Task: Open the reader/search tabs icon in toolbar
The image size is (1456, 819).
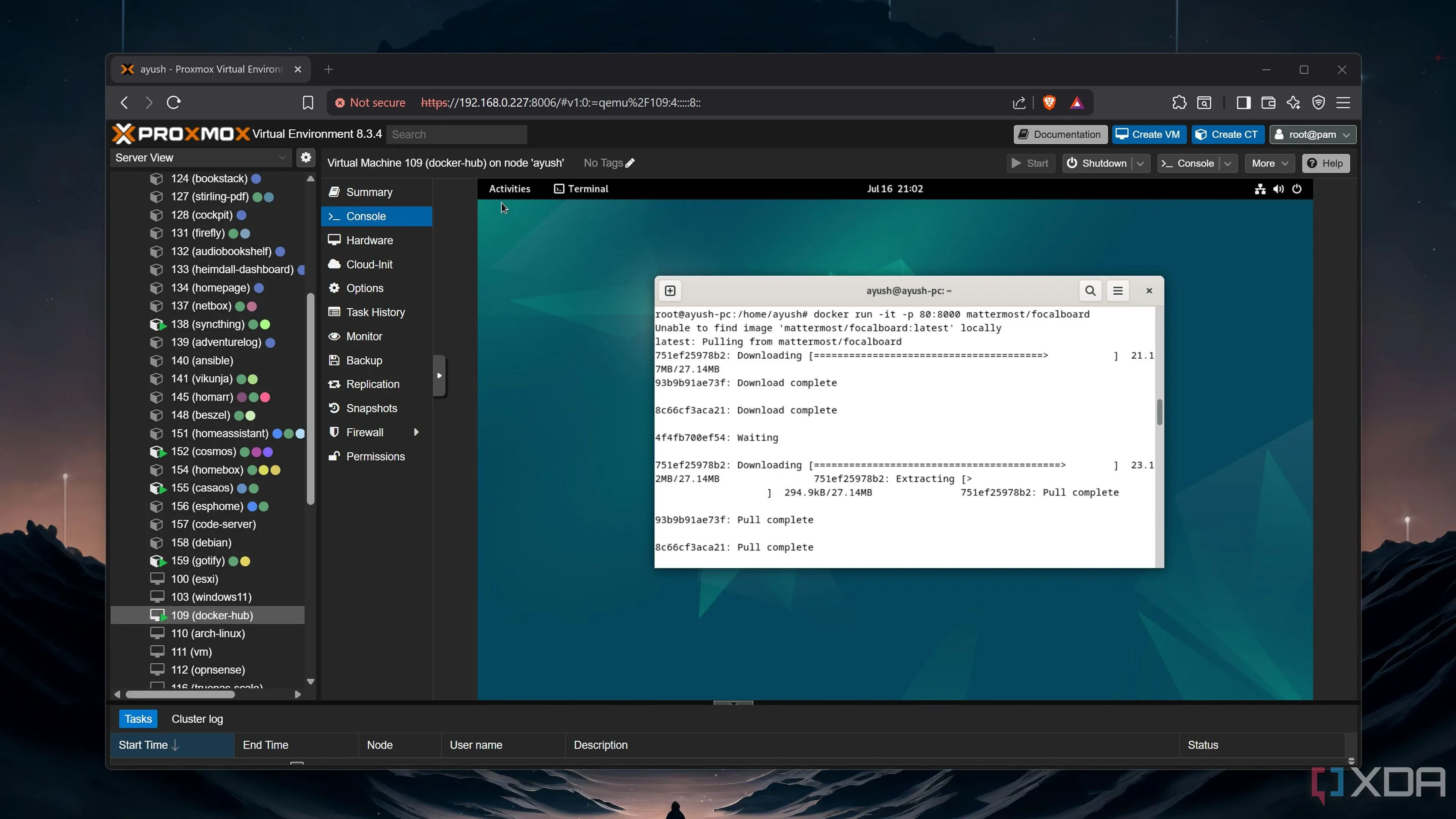Action: click(1204, 102)
